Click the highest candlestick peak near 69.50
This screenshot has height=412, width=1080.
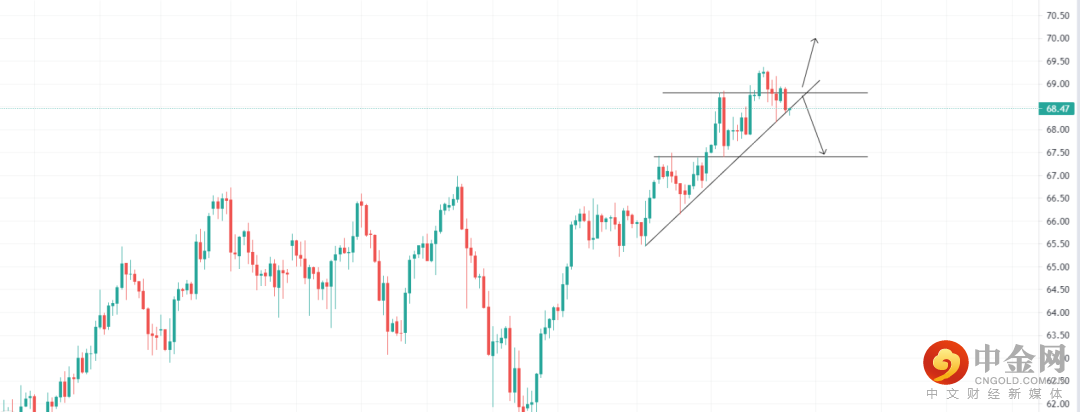pyautogui.click(x=763, y=71)
